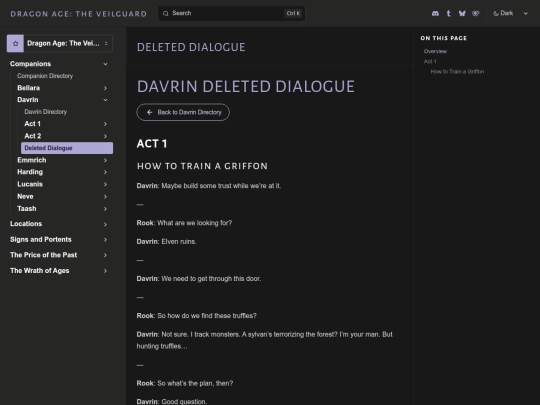Select the Deleted Dialogue sidebar item
This screenshot has height=405, width=540.
pyautogui.click(x=67, y=148)
